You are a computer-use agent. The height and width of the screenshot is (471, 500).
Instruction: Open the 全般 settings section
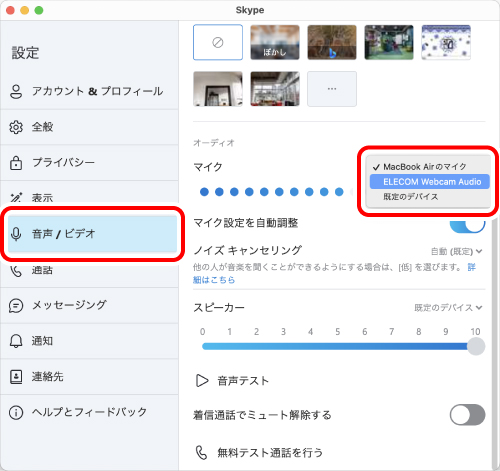89,127
